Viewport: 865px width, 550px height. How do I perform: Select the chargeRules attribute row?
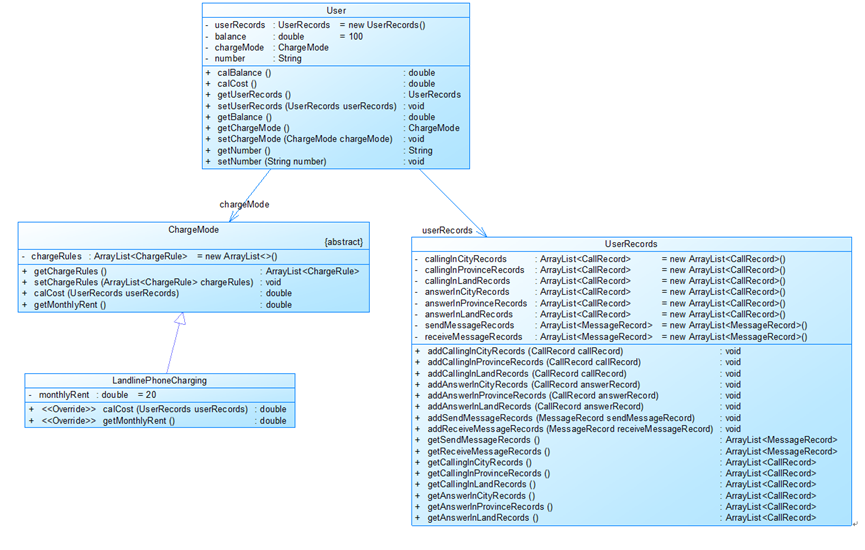[x=149, y=256]
